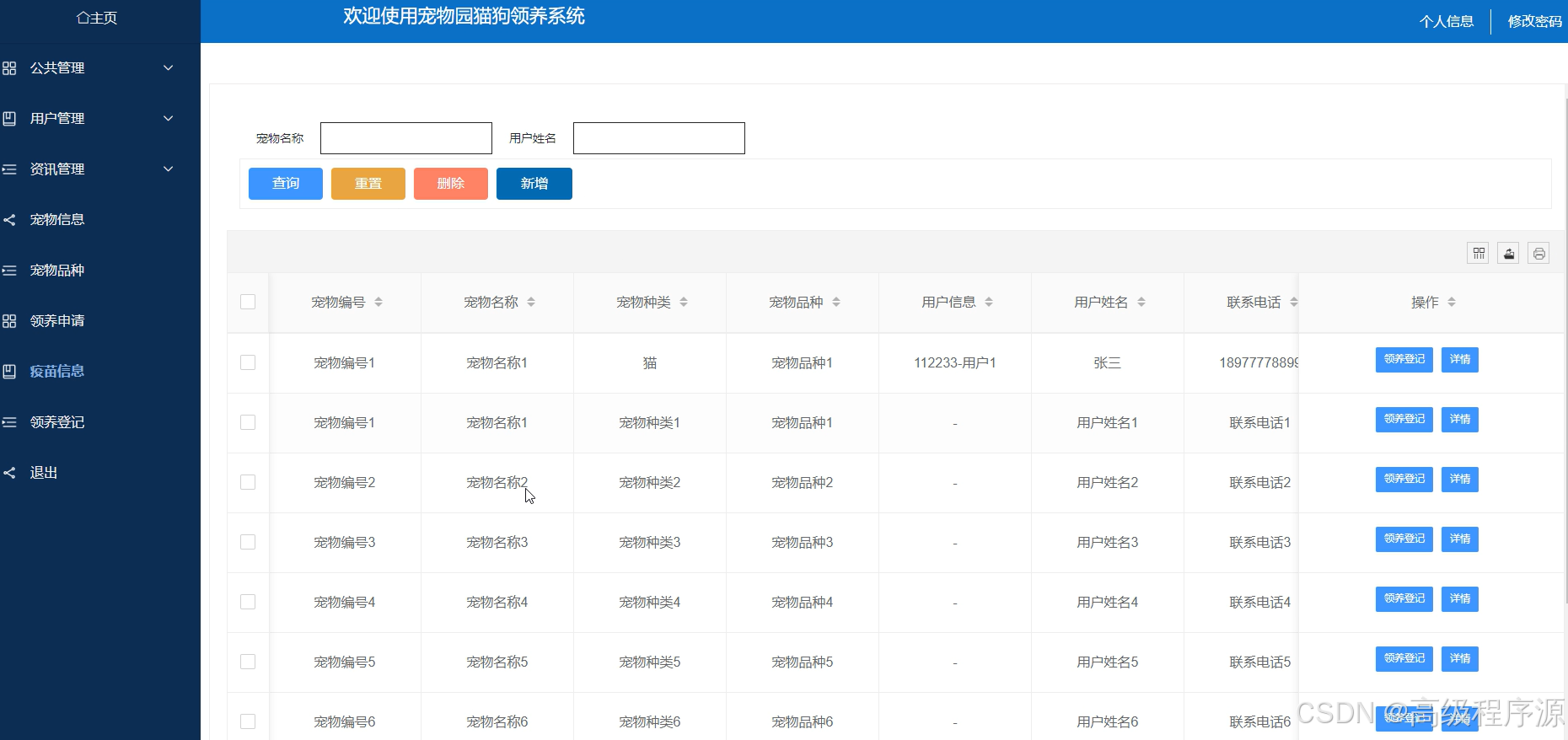Focus the 宠物名称 search input
This screenshot has width=1568, height=740.
[x=406, y=138]
